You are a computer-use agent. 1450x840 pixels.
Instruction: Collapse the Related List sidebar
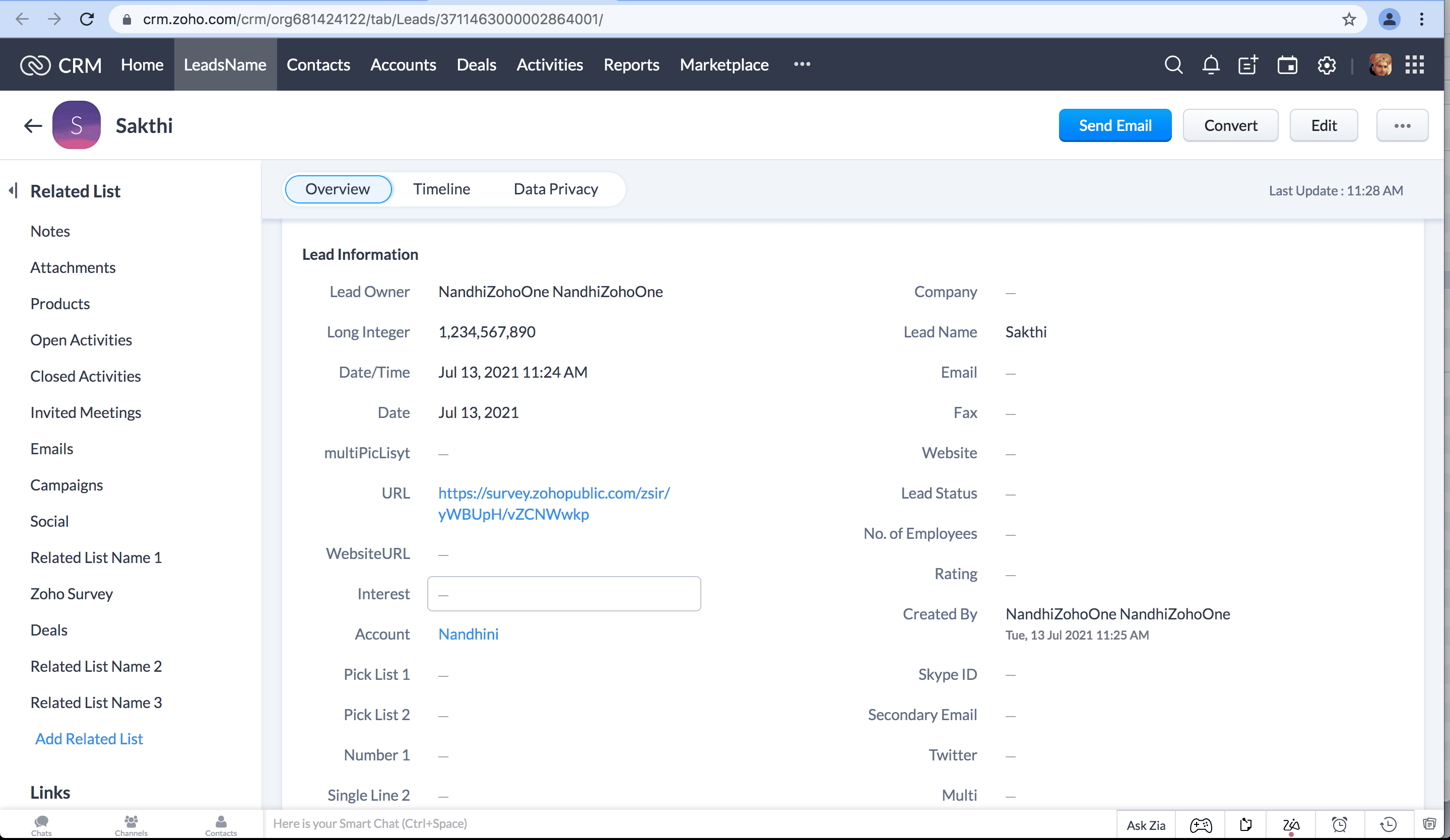[13, 190]
